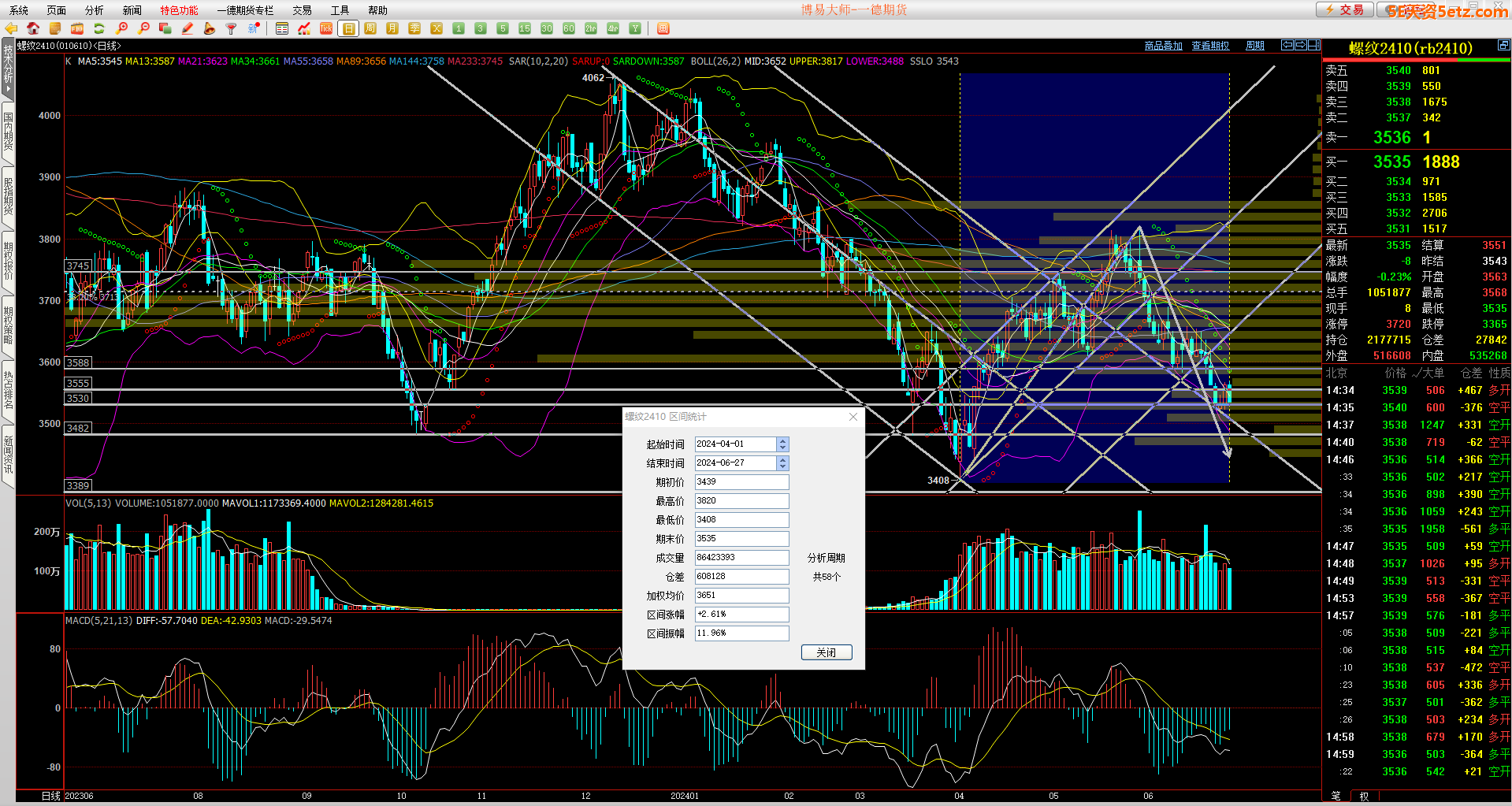The image size is (1512, 806).
Task: Select the quarterly (季) period button
Action: (414, 28)
